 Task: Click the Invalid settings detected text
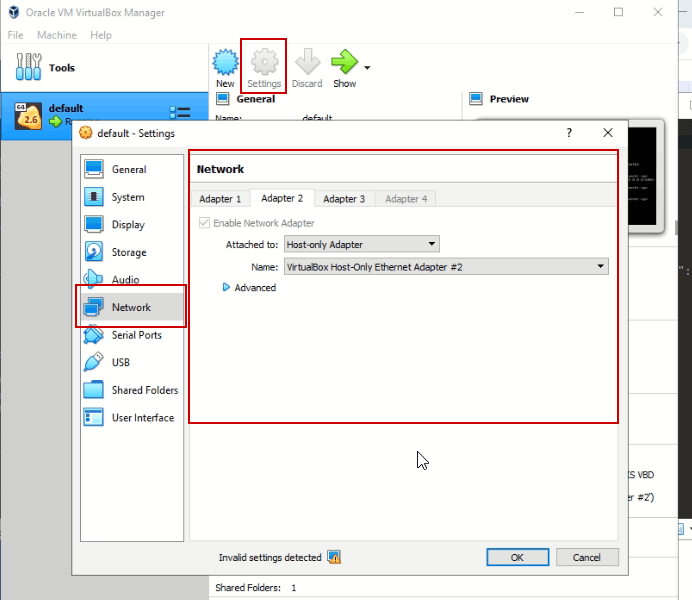click(x=270, y=558)
